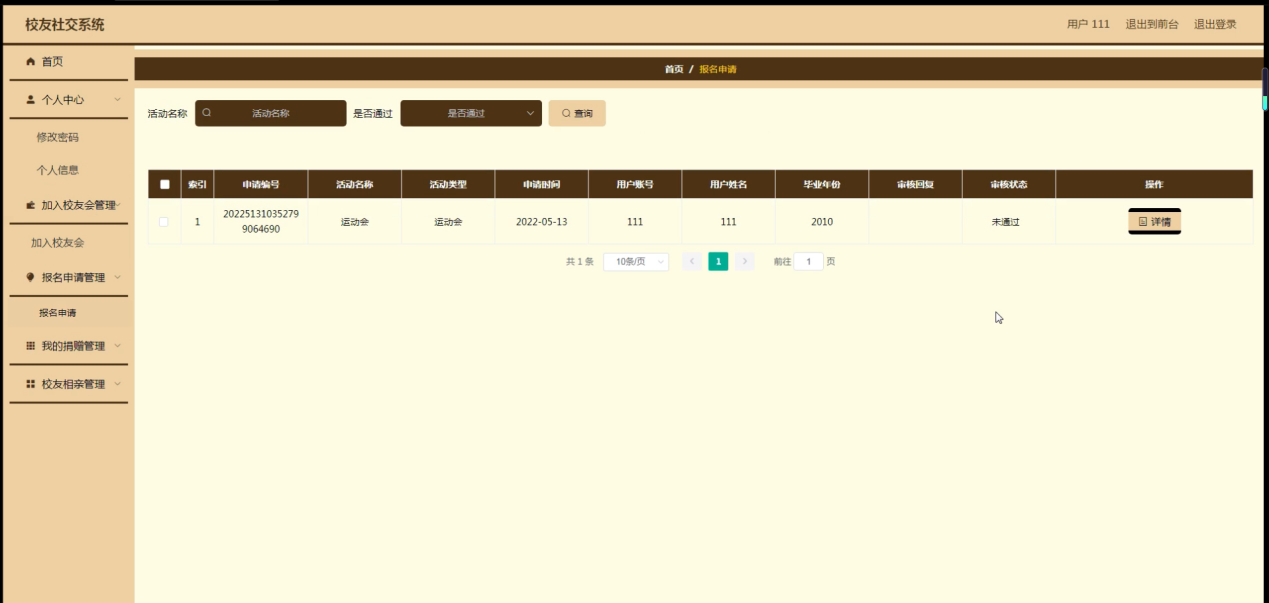Image resolution: width=1269 pixels, height=603 pixels.
Task: Click the 查询 search button
Action: coord(577,113)
